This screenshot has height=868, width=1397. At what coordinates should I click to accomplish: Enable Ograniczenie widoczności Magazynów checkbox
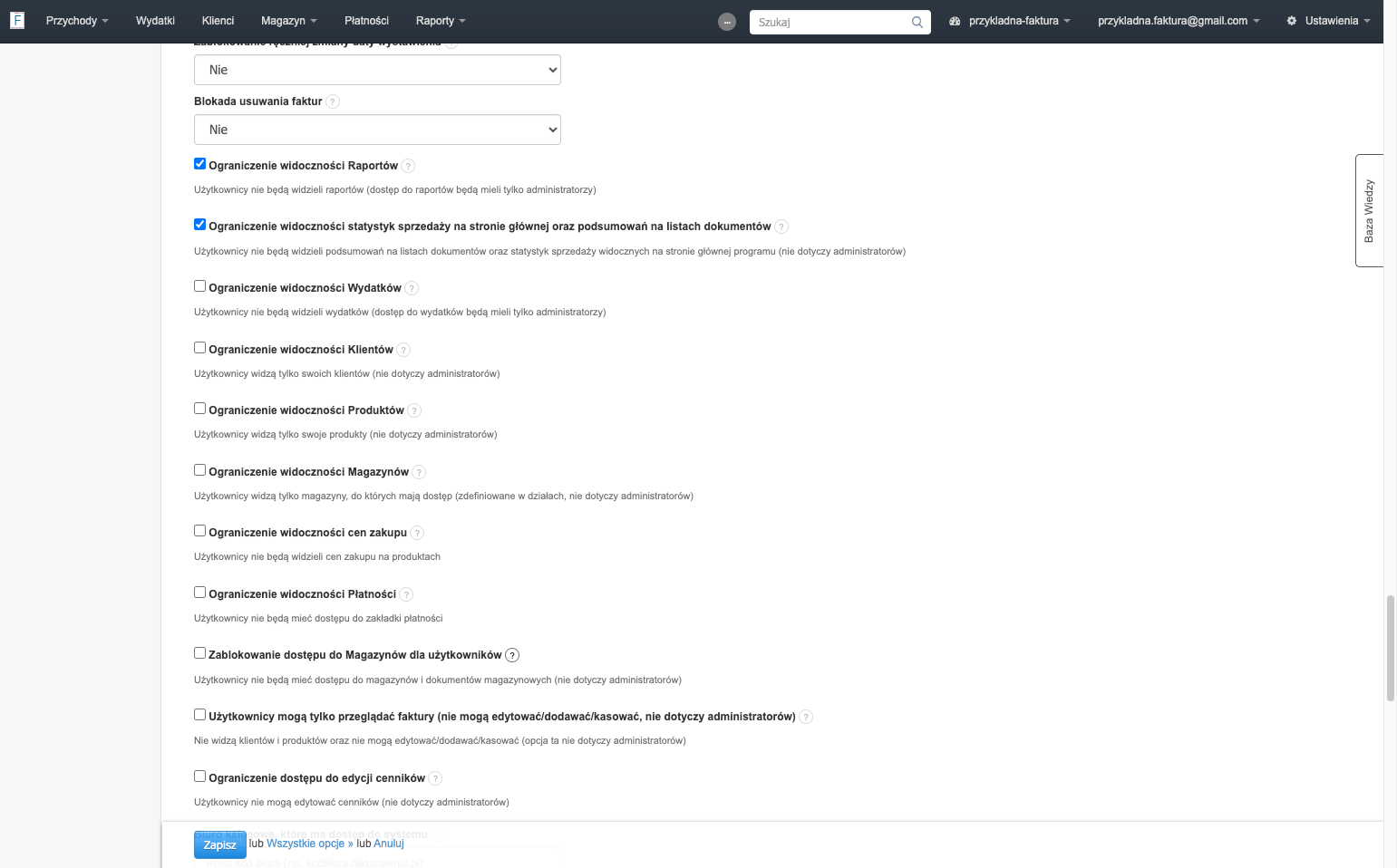coord(200,470)
